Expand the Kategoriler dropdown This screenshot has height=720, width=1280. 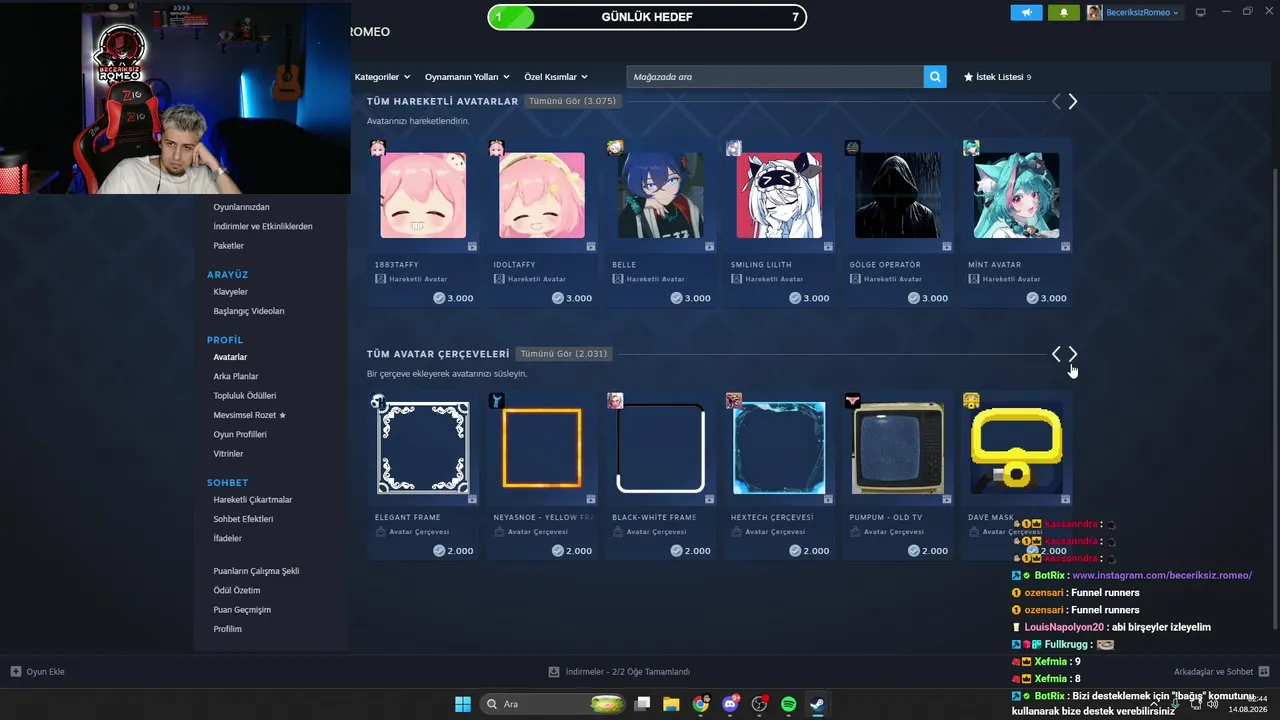(x=383, y=77)
